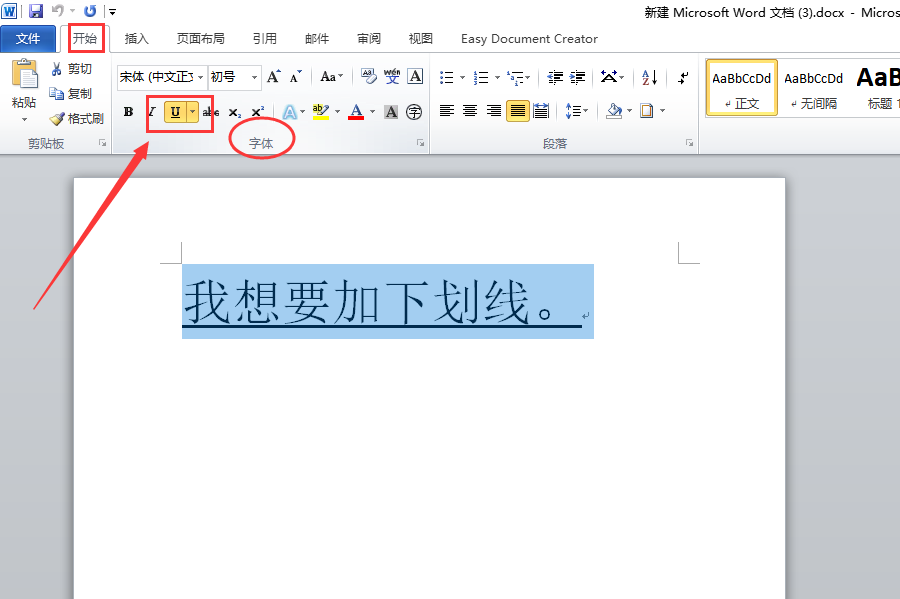Image resolution: width=900 pixels, height=599 pixels.
Task: Apply superscript formatting
Action: 257,111
